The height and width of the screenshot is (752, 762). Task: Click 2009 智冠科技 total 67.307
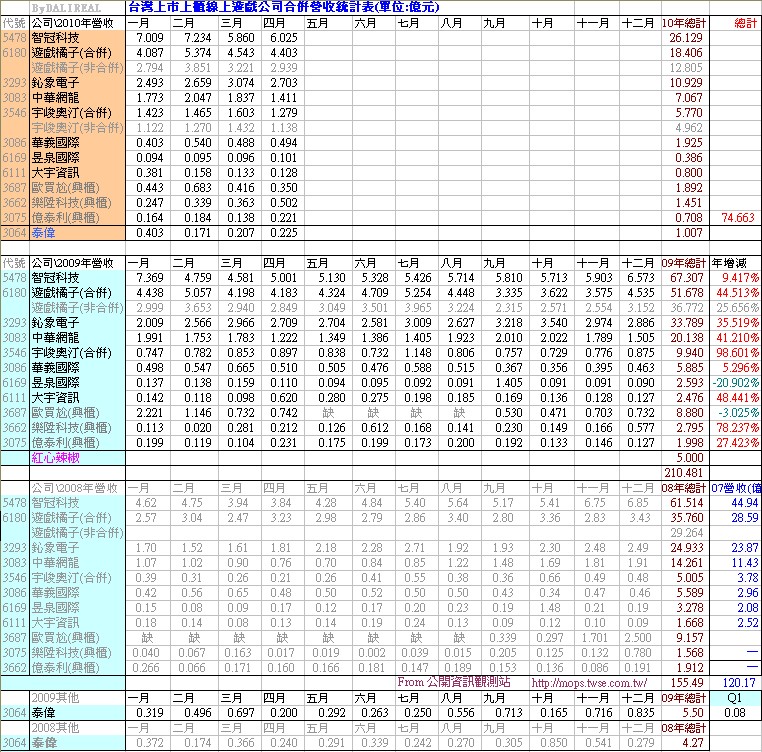686,278
